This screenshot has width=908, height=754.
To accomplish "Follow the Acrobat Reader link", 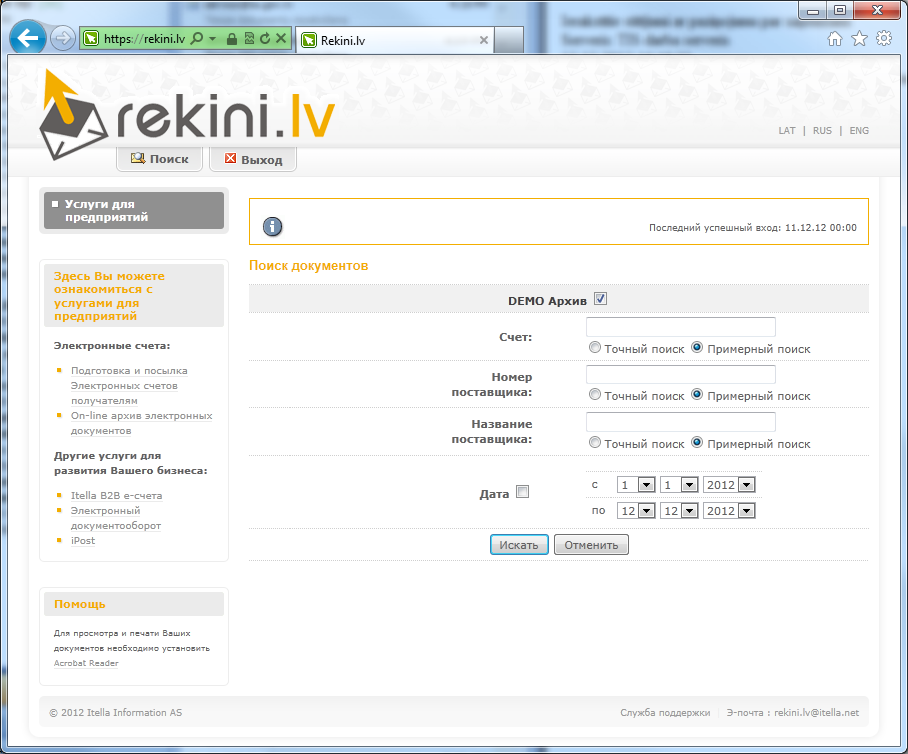I will point(86,664).
